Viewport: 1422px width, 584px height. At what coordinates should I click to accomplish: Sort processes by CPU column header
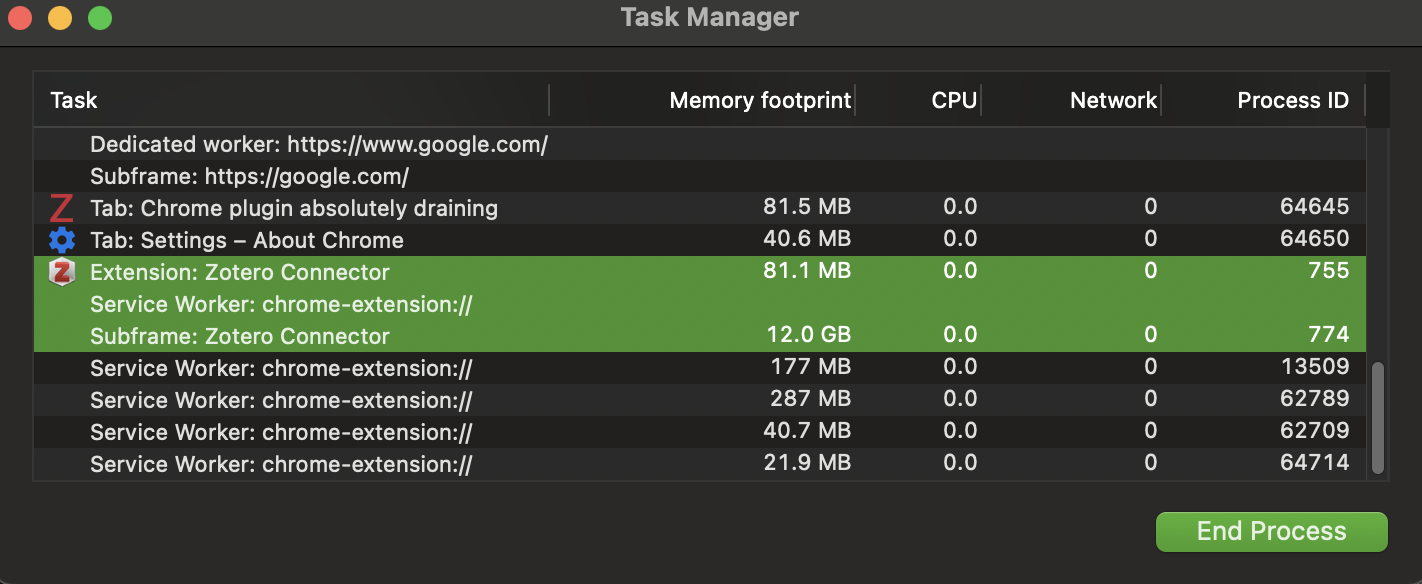point(954,100)
